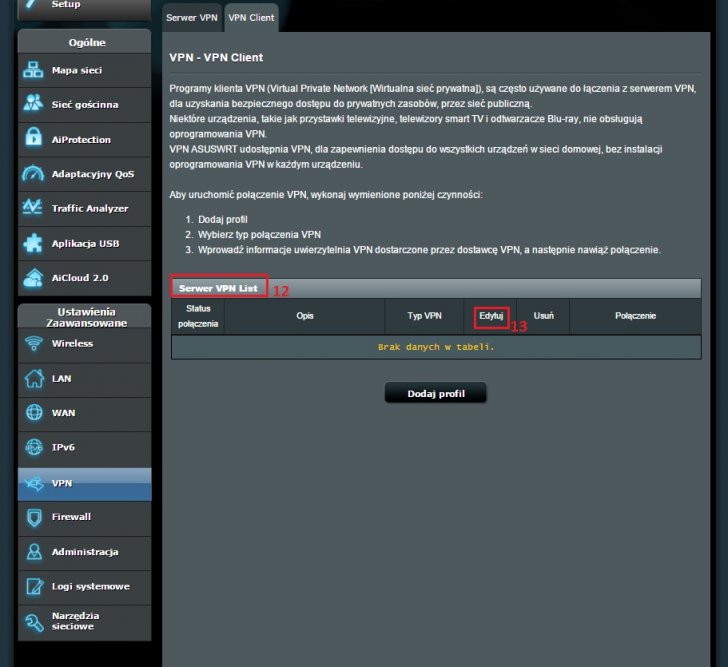Click the 'VPN - VPN Client' heading

tap(216, 58)
